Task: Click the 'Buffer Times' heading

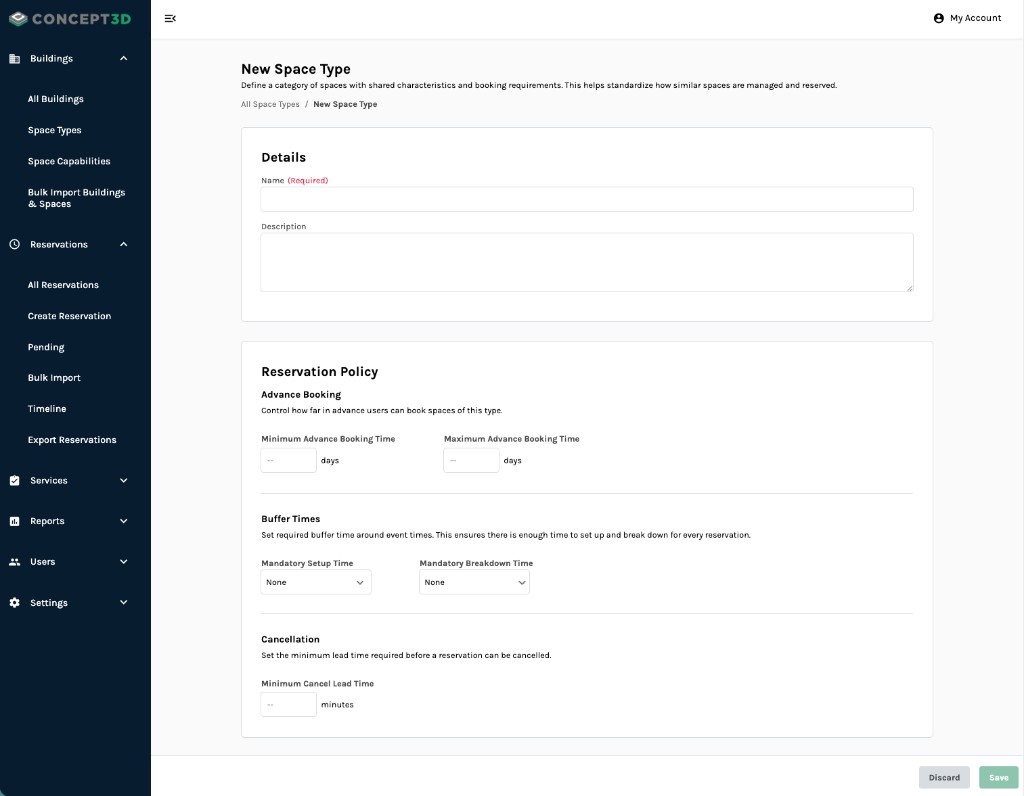Action: (291, 519)
